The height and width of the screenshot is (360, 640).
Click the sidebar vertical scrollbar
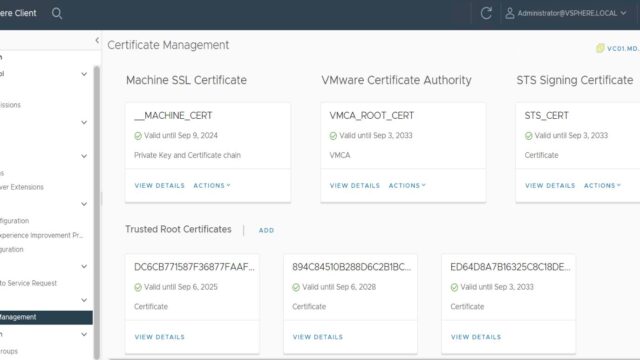[x=97, y=212]
